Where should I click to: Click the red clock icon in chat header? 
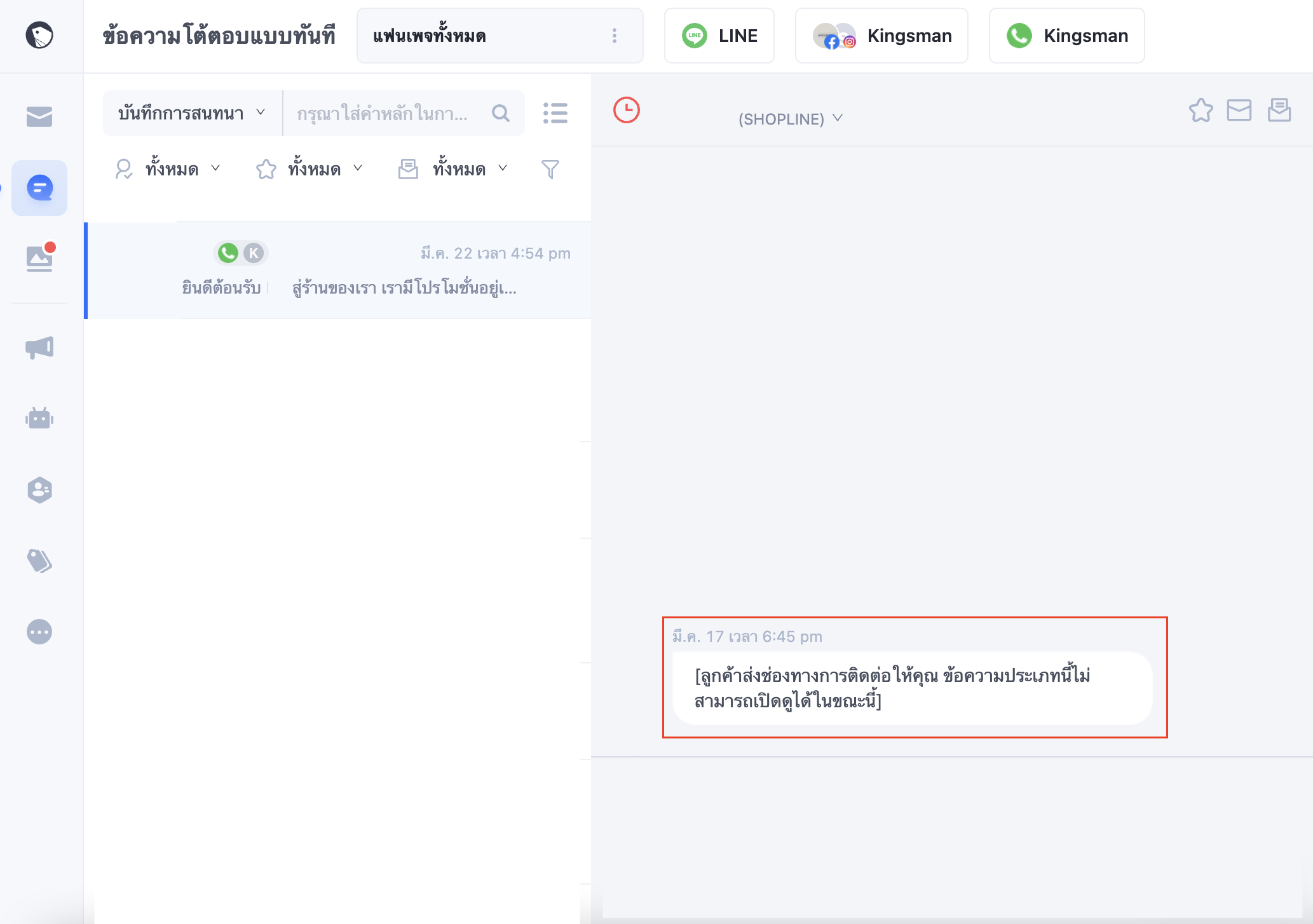click(x=627, y=110)
